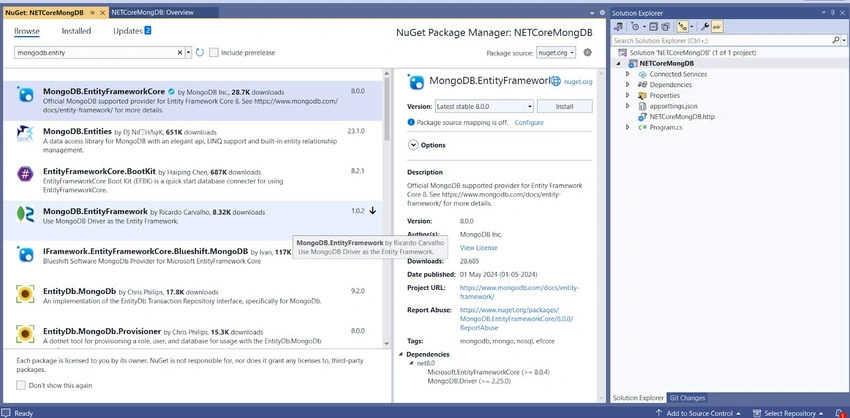This screenshot has width=850, height=418.
Task: Expand the Dependencies node arrow in Solution Explorer
Action: coord(628,85)
